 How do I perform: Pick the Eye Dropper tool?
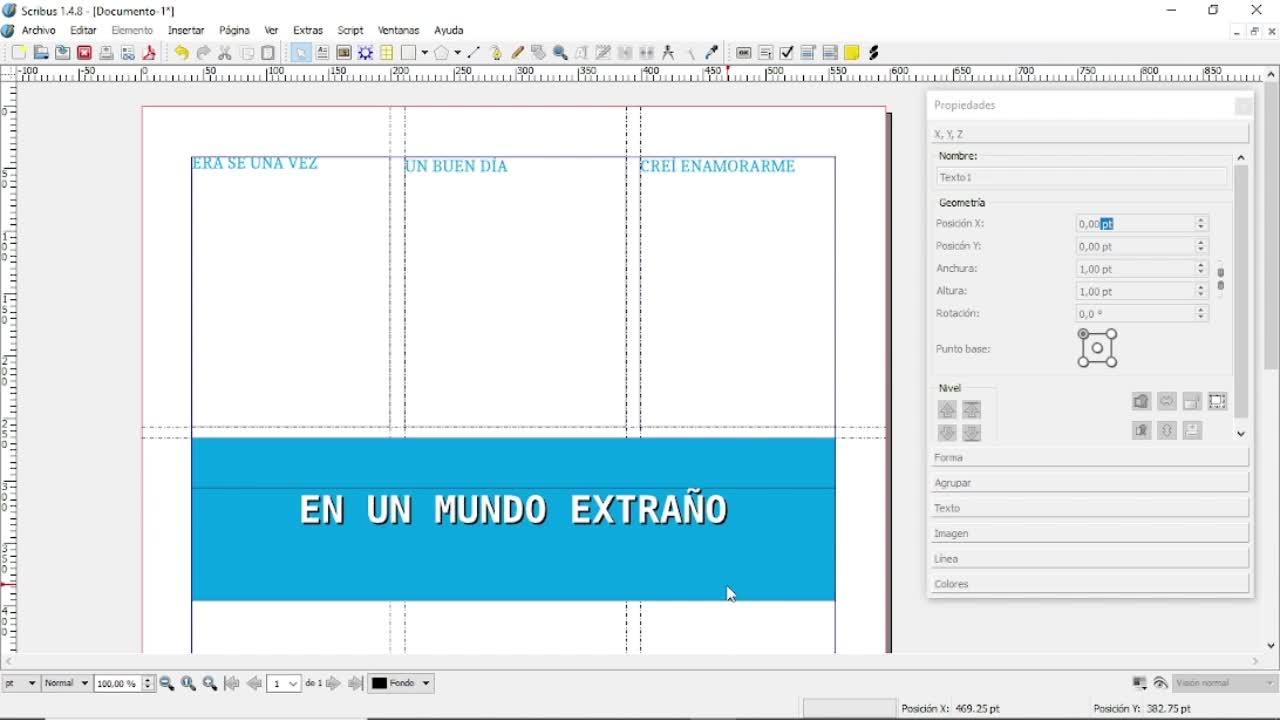tap(711, 53)
